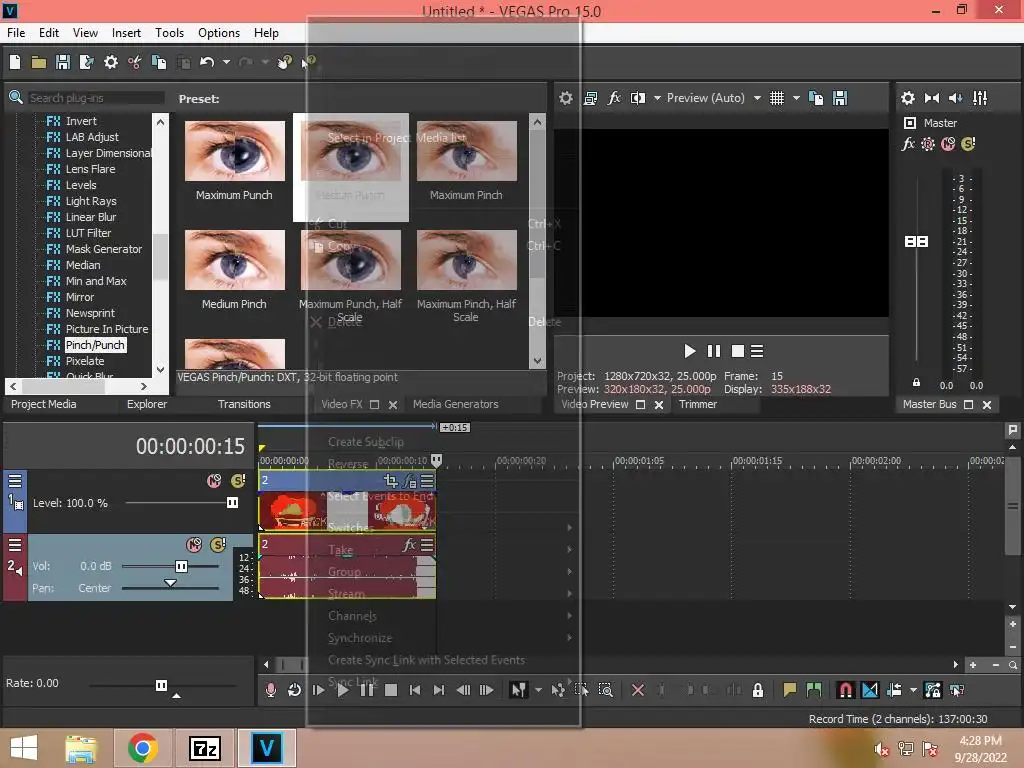Viewport: 1024px width, 768px height.
Task: Switch to the Media Generators tab
Action: 456,404
